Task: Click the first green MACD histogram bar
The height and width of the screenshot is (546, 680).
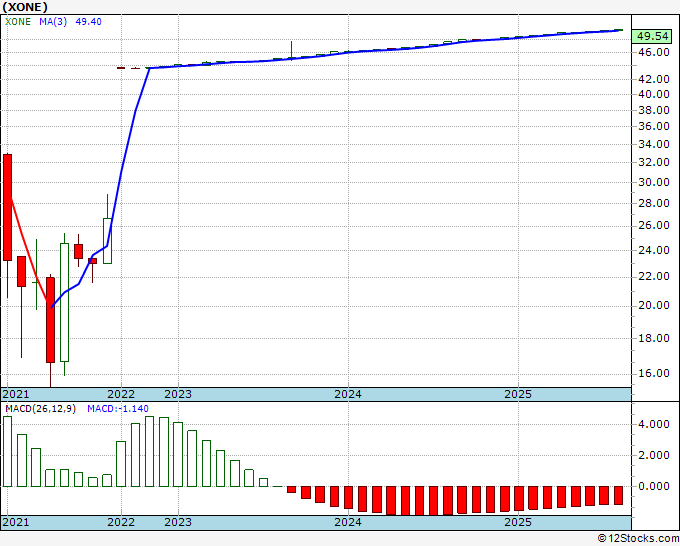Action: tap(7, 451)
